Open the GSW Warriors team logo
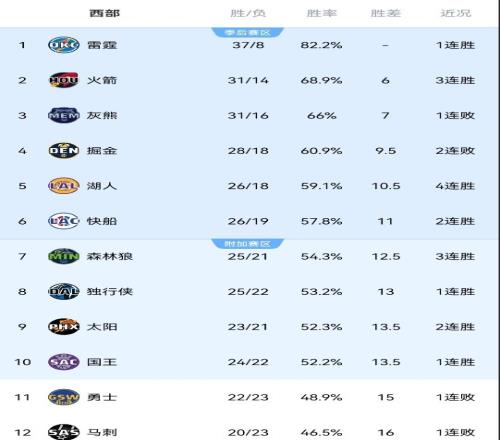Screen dimensions: 500x440 point(64,397)
